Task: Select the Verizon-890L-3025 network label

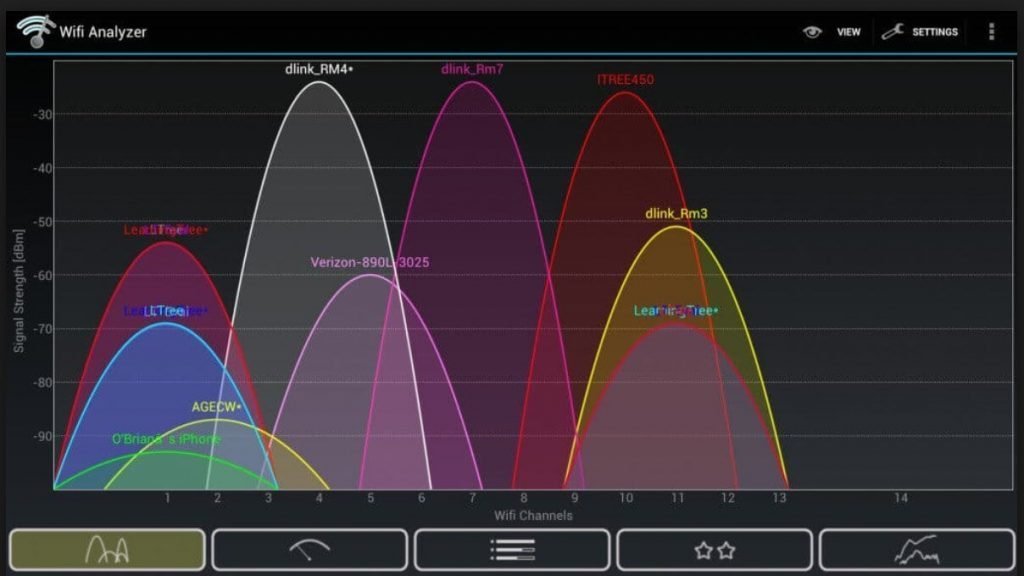Action: click(x=370, y=263)
